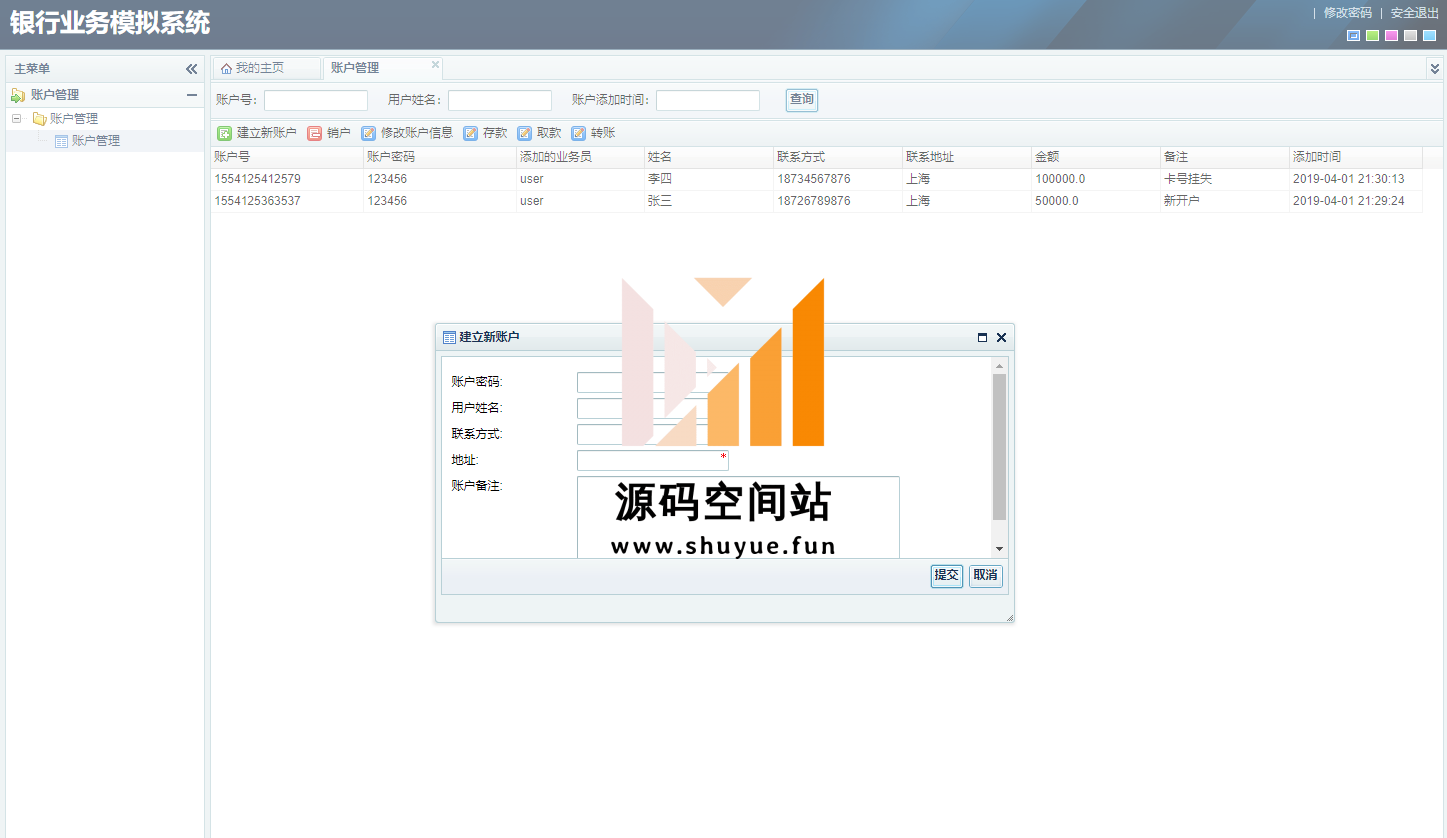Collapse the 主菜单 panel with double-arrow icon

(x=192, y=69)
